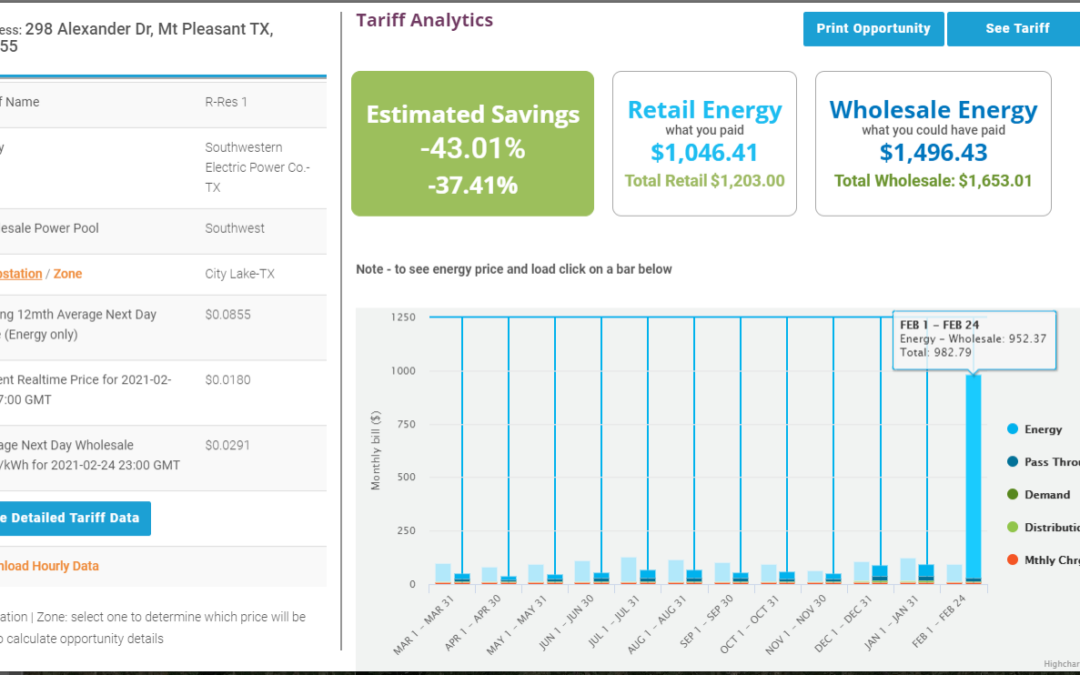Toggle the Mthly Chrg legend series
Screen dimensions: 1080x675
[1043, 560]
